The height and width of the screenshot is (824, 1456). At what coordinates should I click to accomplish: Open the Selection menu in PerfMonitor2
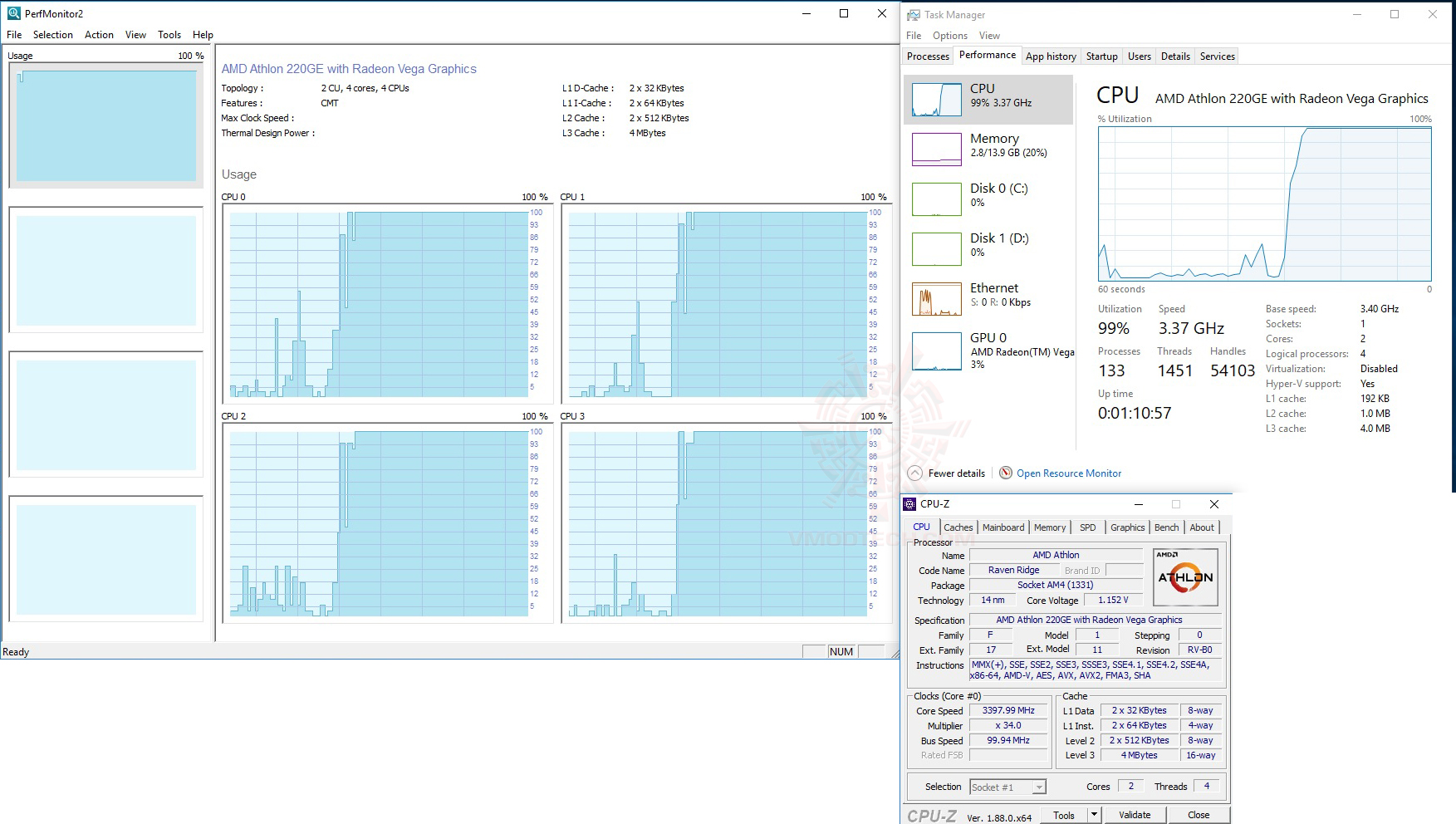tap(53, 35)
